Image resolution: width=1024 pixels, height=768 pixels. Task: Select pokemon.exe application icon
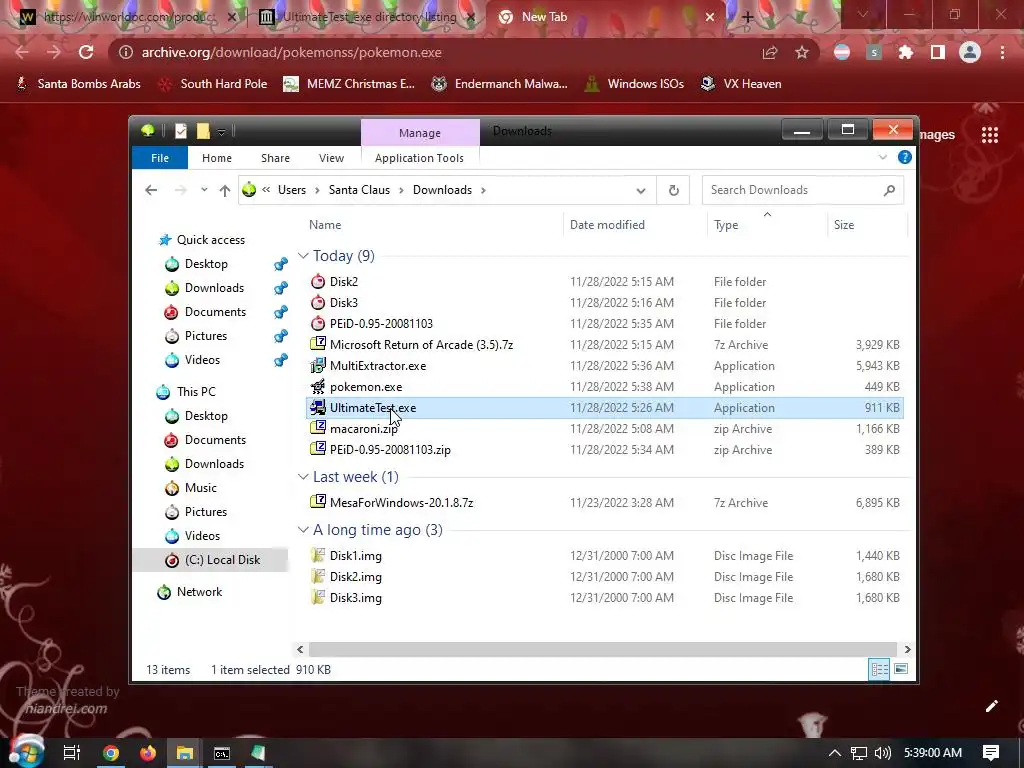[318, 387]
